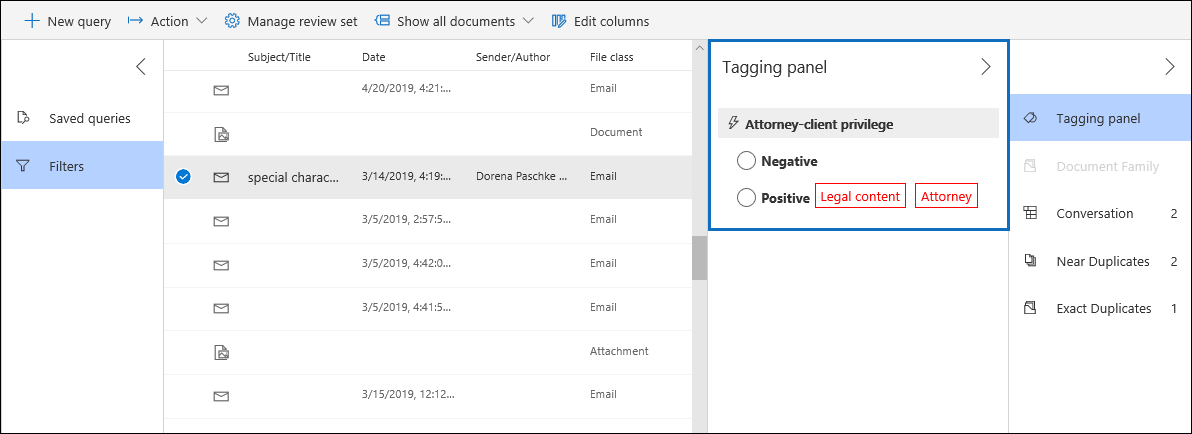Screen dimensions: 1192x434
Task: Click the Near Duplicates icon
Action: click(1030, 261)
